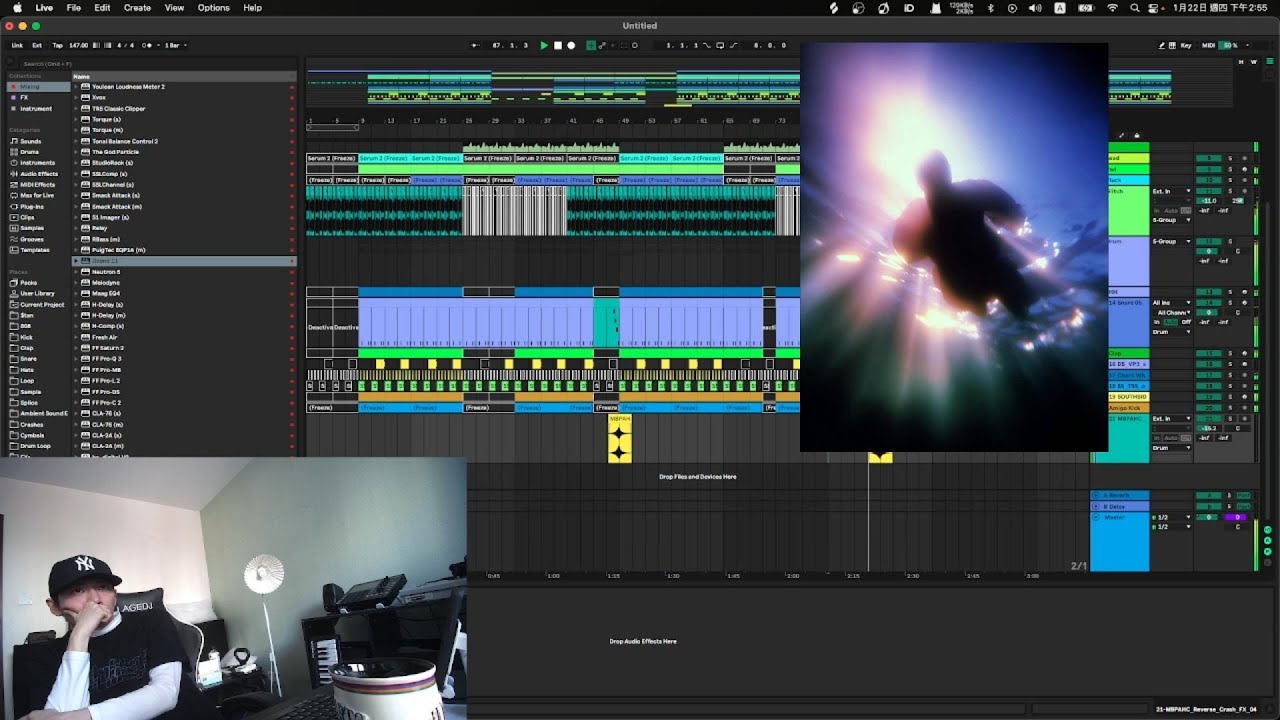Toggle the Link button
This screenshot has width=1280, height=720.
tap(17, 45)
